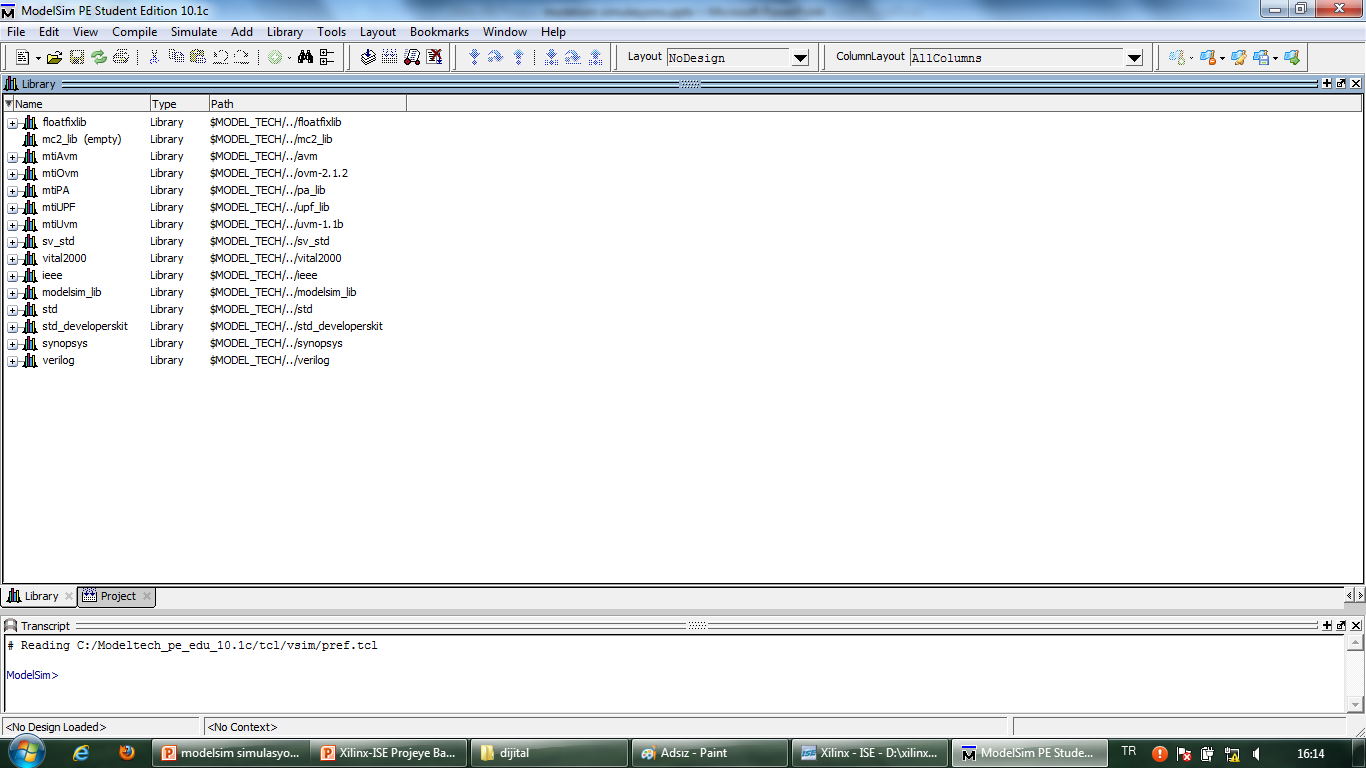
Task: Switch to the Project tab
Action: point(117,596)
